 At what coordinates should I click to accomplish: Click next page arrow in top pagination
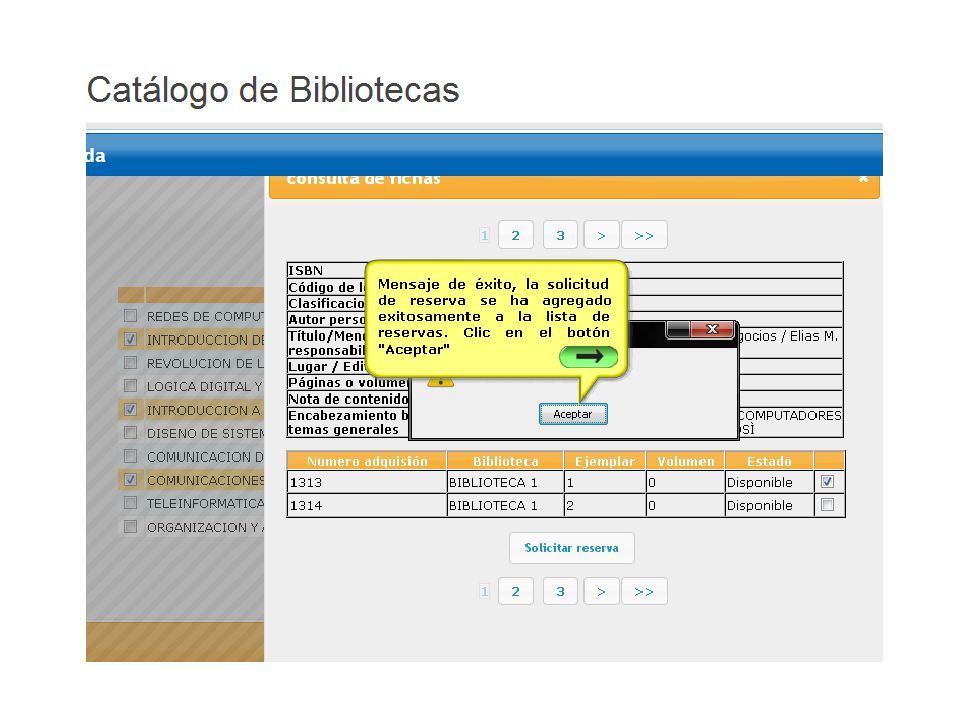601,235
